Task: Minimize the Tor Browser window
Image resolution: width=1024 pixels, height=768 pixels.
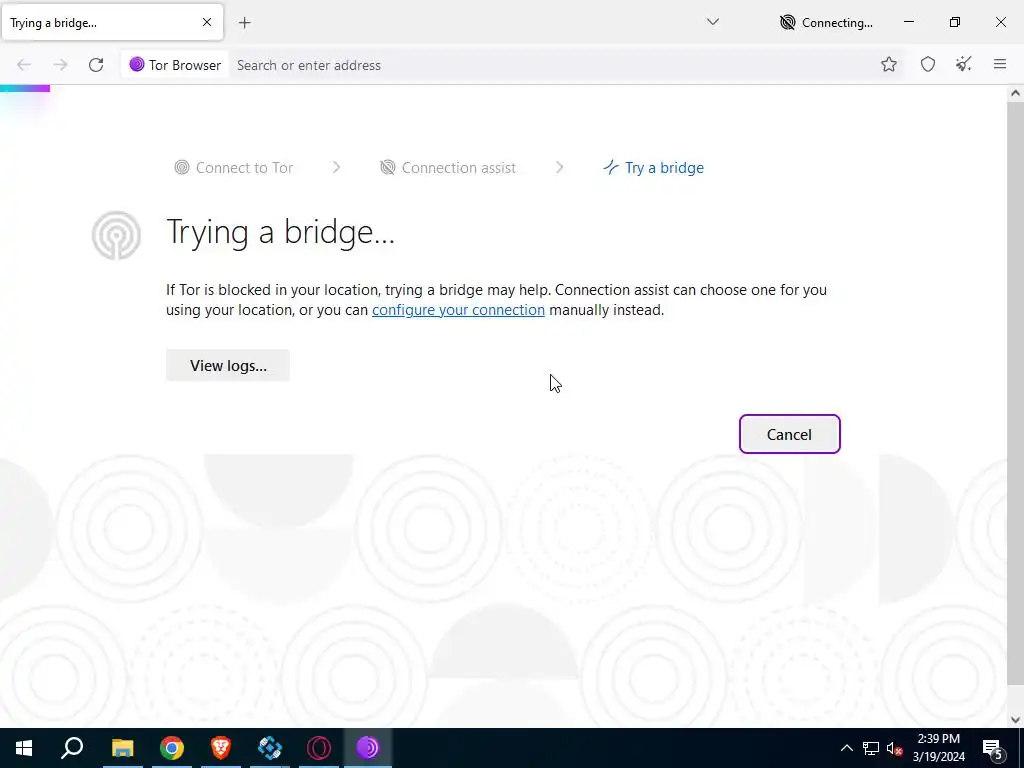Action: (908, 22)
